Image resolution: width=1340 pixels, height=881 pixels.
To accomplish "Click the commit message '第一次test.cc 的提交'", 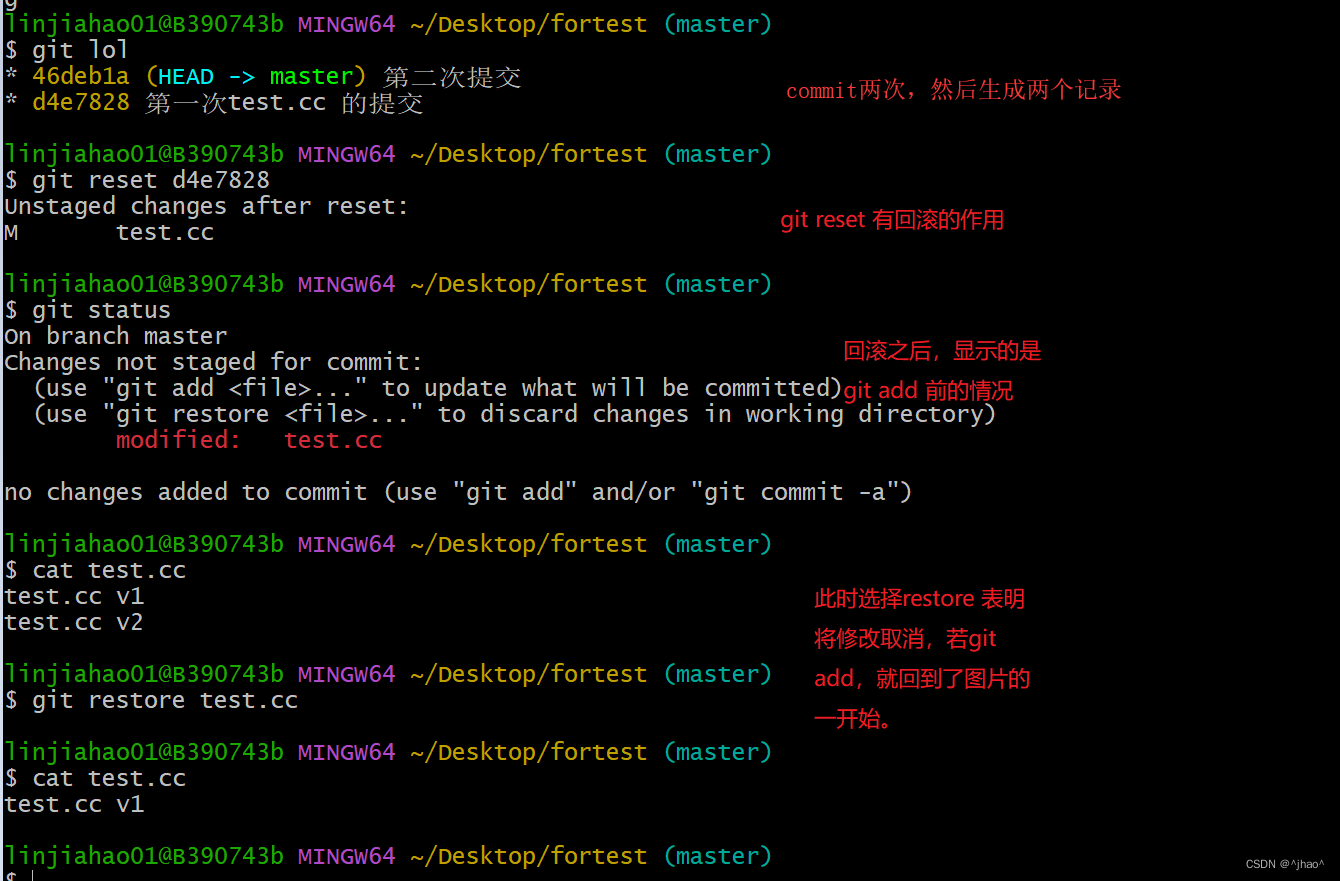I will point(284,103).
